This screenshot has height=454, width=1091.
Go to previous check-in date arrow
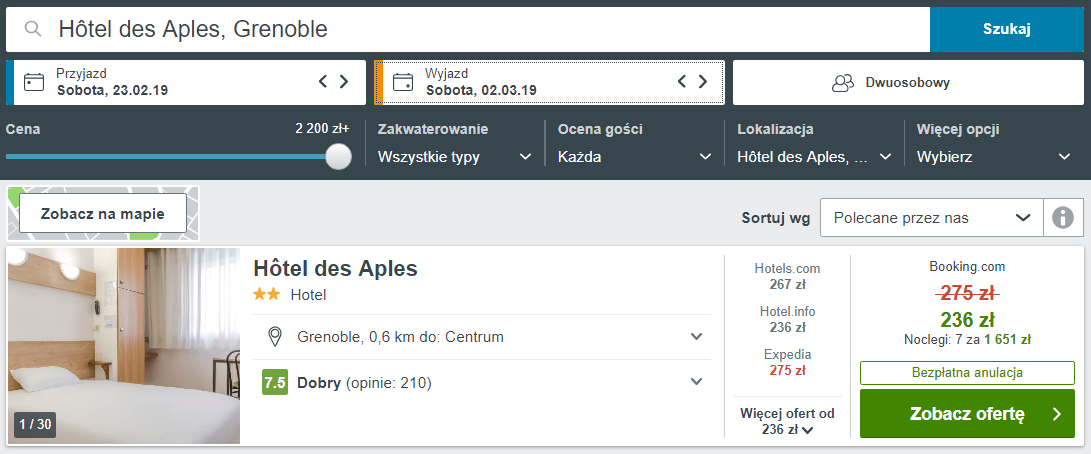click(323, 82)
